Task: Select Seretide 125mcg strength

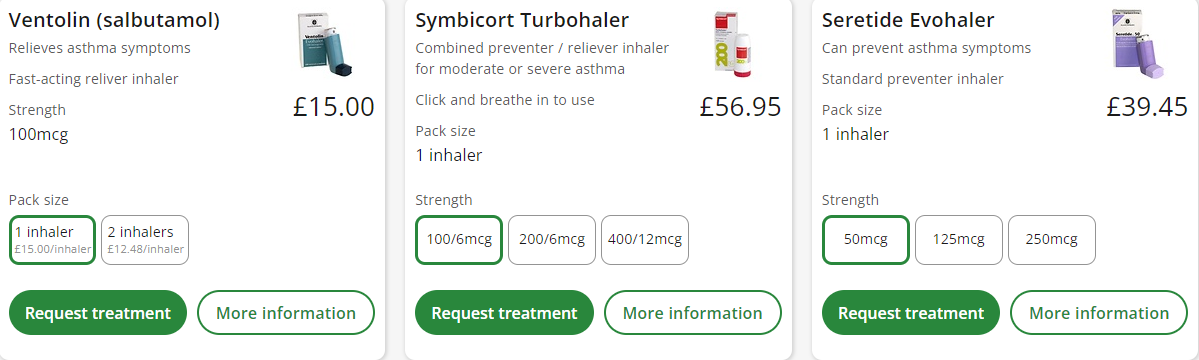Action: [959, 240]
